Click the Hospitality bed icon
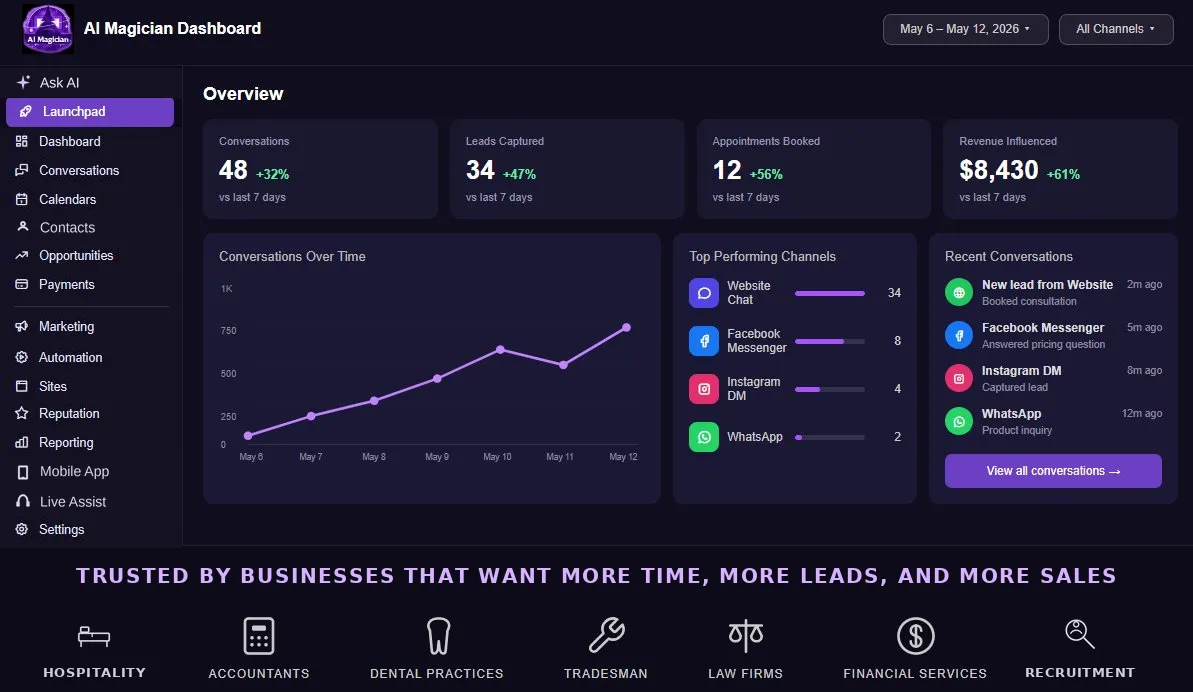Image resolution: width=1193 pixels, height=692 pixels. tap(94, 636)
